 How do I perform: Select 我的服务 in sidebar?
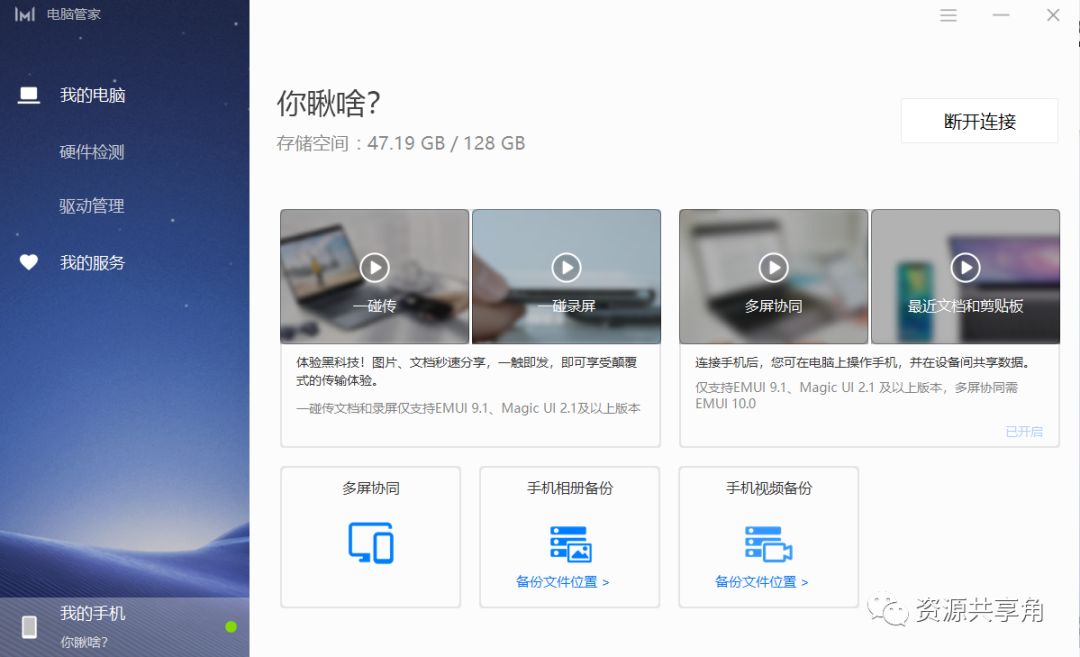tap(92, 262)
